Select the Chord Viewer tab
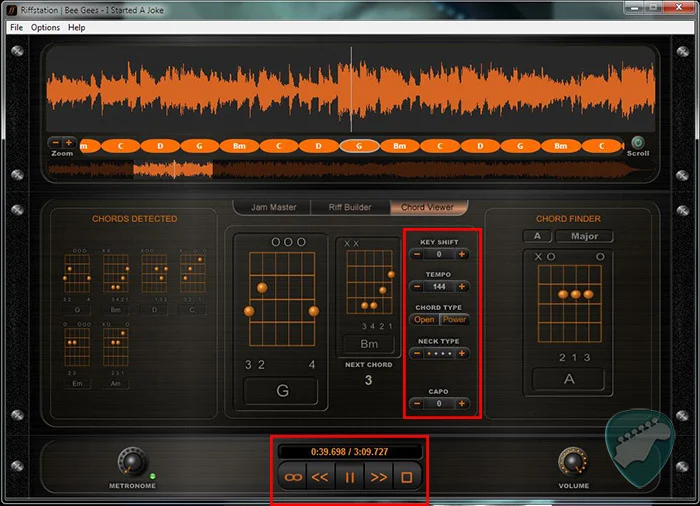700x506 pixels. click(428, 207)
